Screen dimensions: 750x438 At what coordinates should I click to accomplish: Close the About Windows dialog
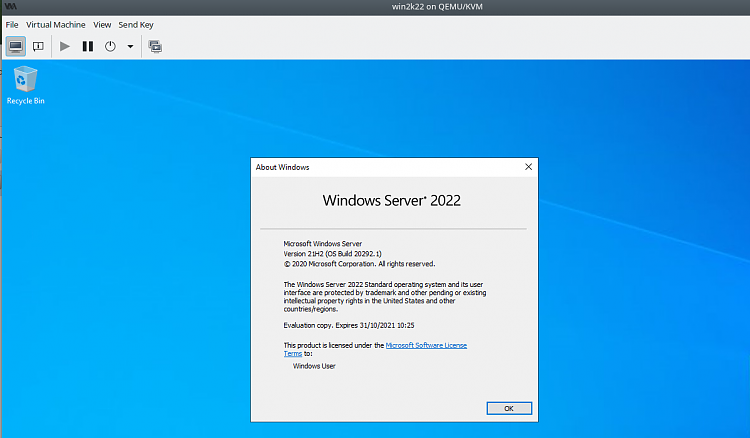(528, 167)
